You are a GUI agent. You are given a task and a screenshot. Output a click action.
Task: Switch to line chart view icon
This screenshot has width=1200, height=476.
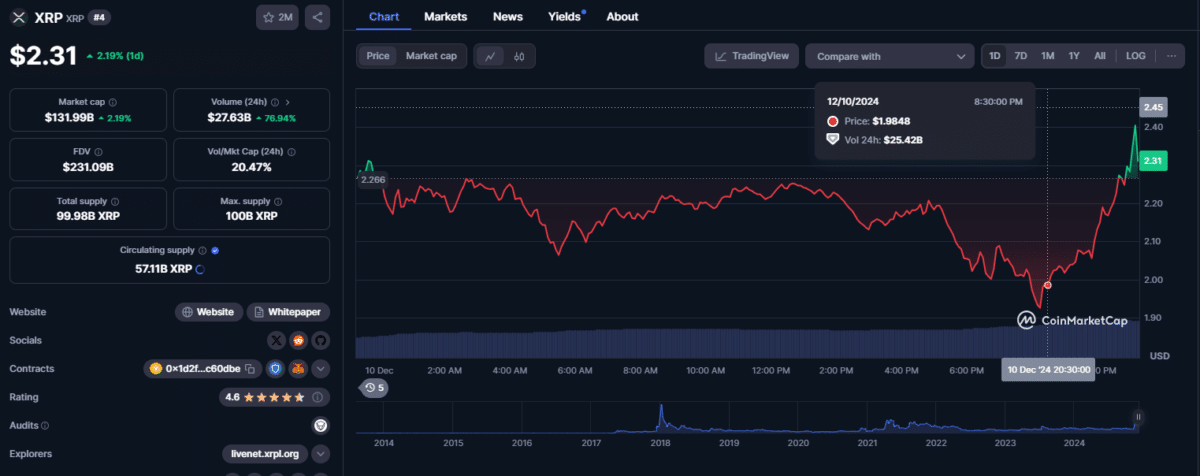490,56
